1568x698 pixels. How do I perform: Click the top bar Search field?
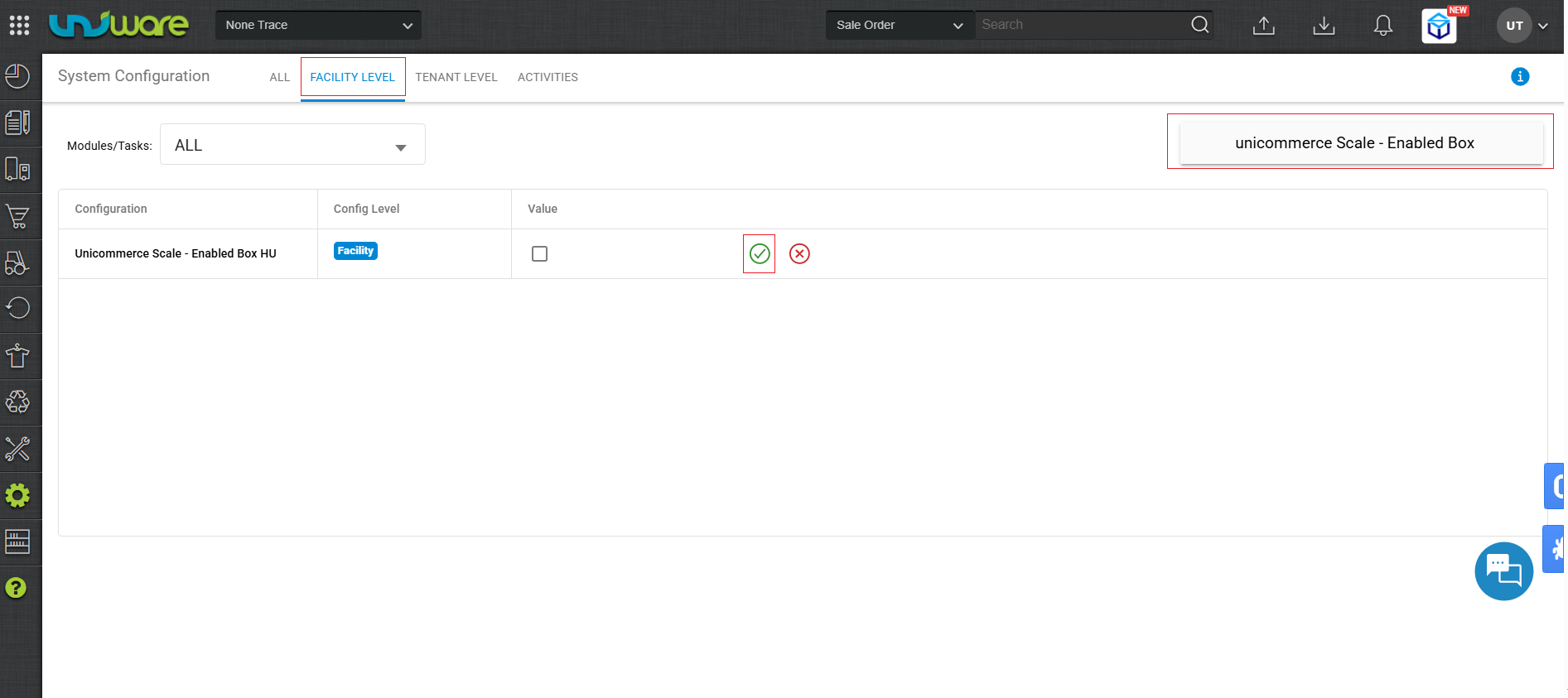pyautogui.click(x=1081, y=25)
